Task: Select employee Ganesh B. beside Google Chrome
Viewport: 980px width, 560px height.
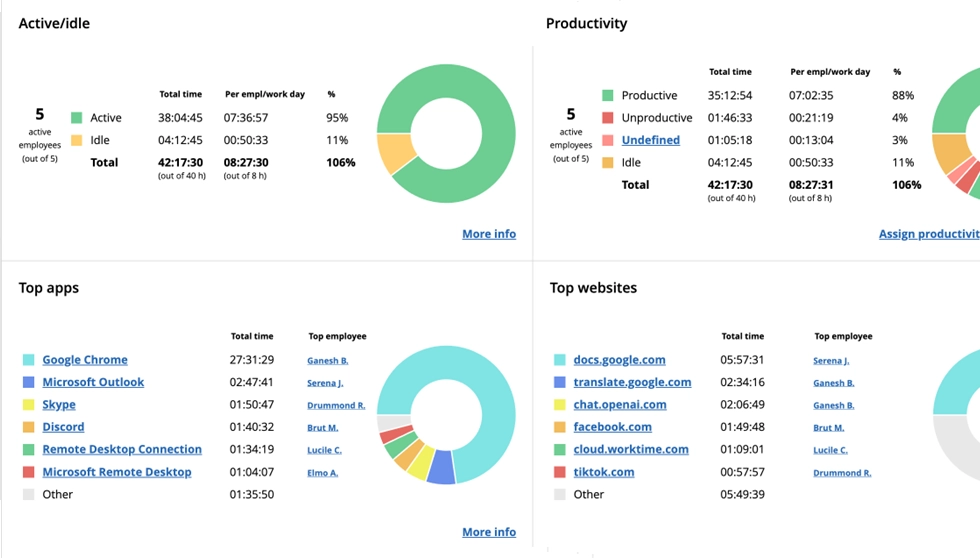Action: point(328,361)
